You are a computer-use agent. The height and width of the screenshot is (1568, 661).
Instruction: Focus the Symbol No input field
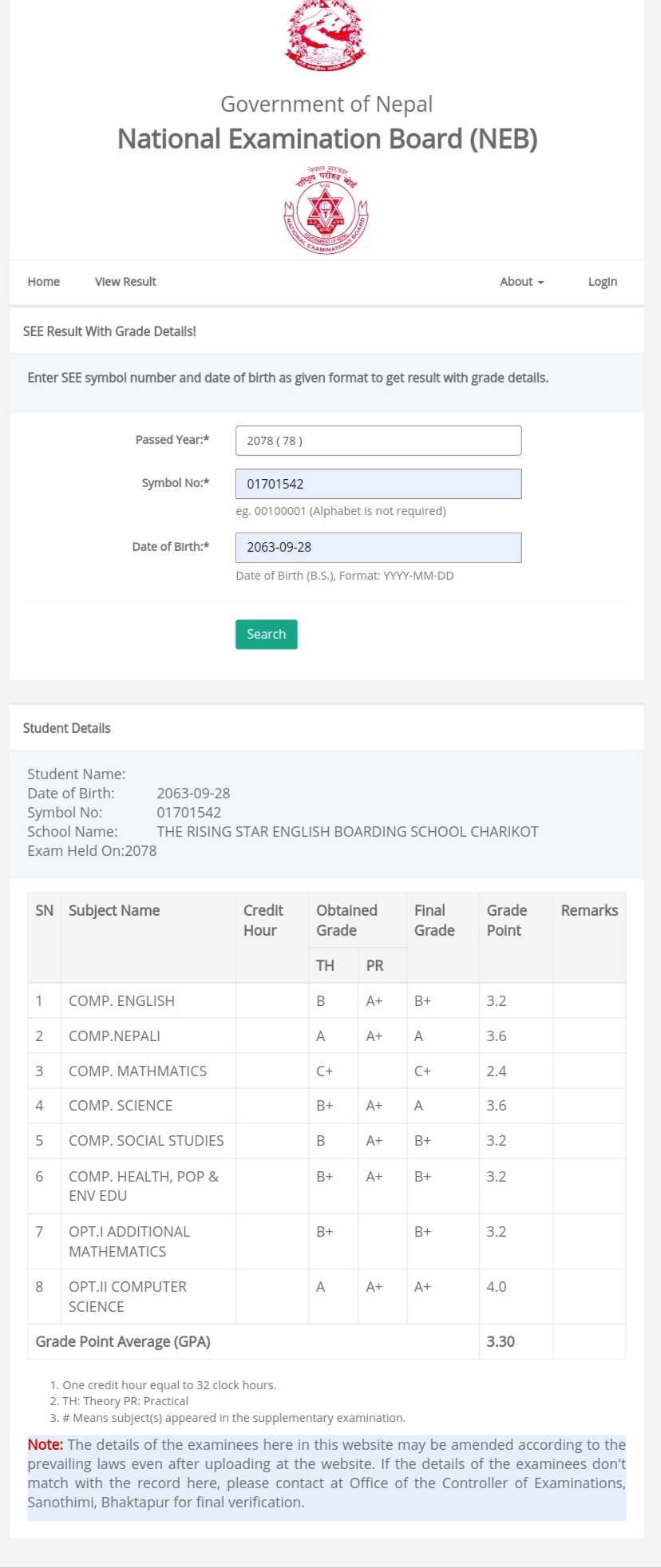point(378,484)
